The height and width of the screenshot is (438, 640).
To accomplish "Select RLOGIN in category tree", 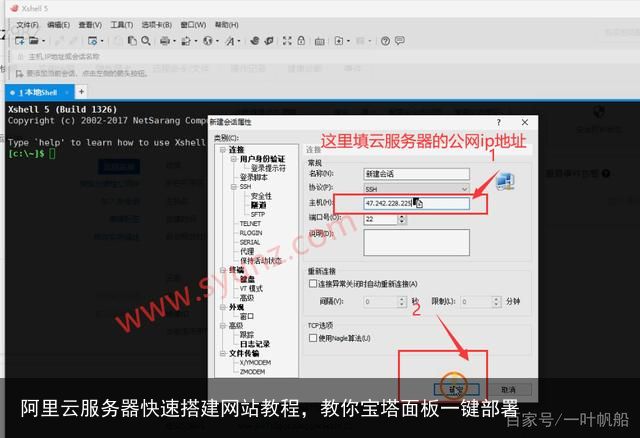I will pyautogui.click(x=251, y=233).
